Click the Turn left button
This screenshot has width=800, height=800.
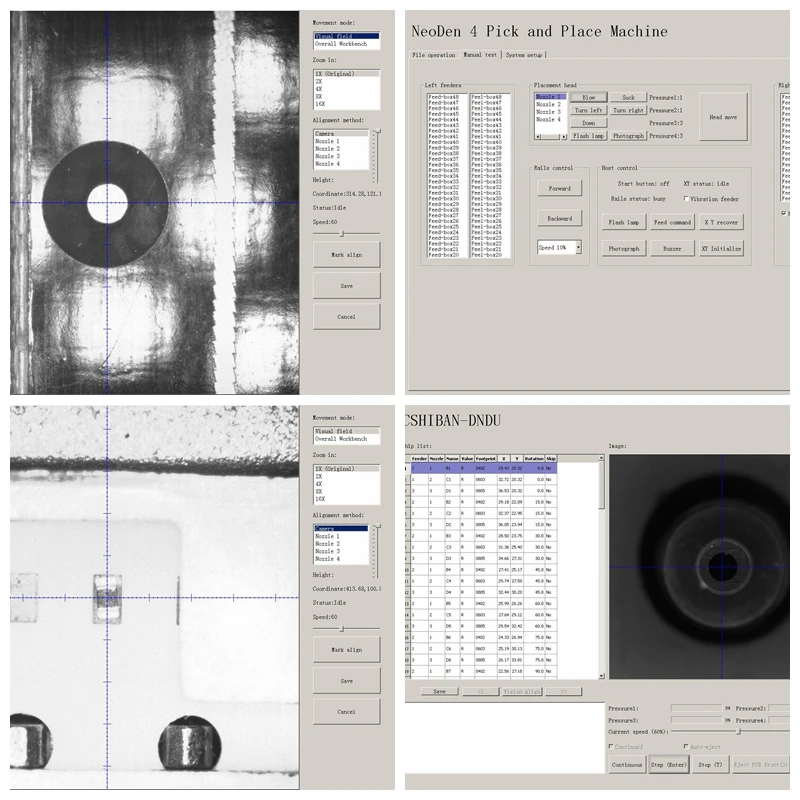point(588,110)
